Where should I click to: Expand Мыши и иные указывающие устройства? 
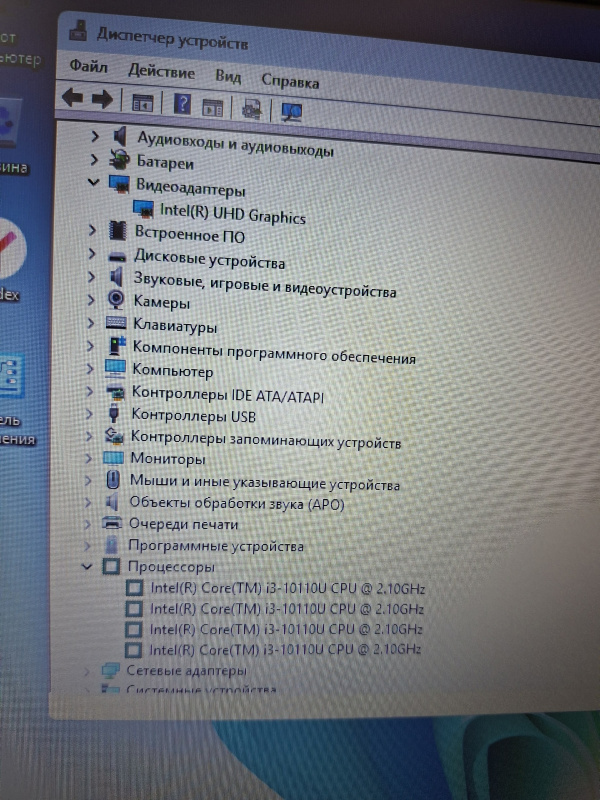coord(88,480)
